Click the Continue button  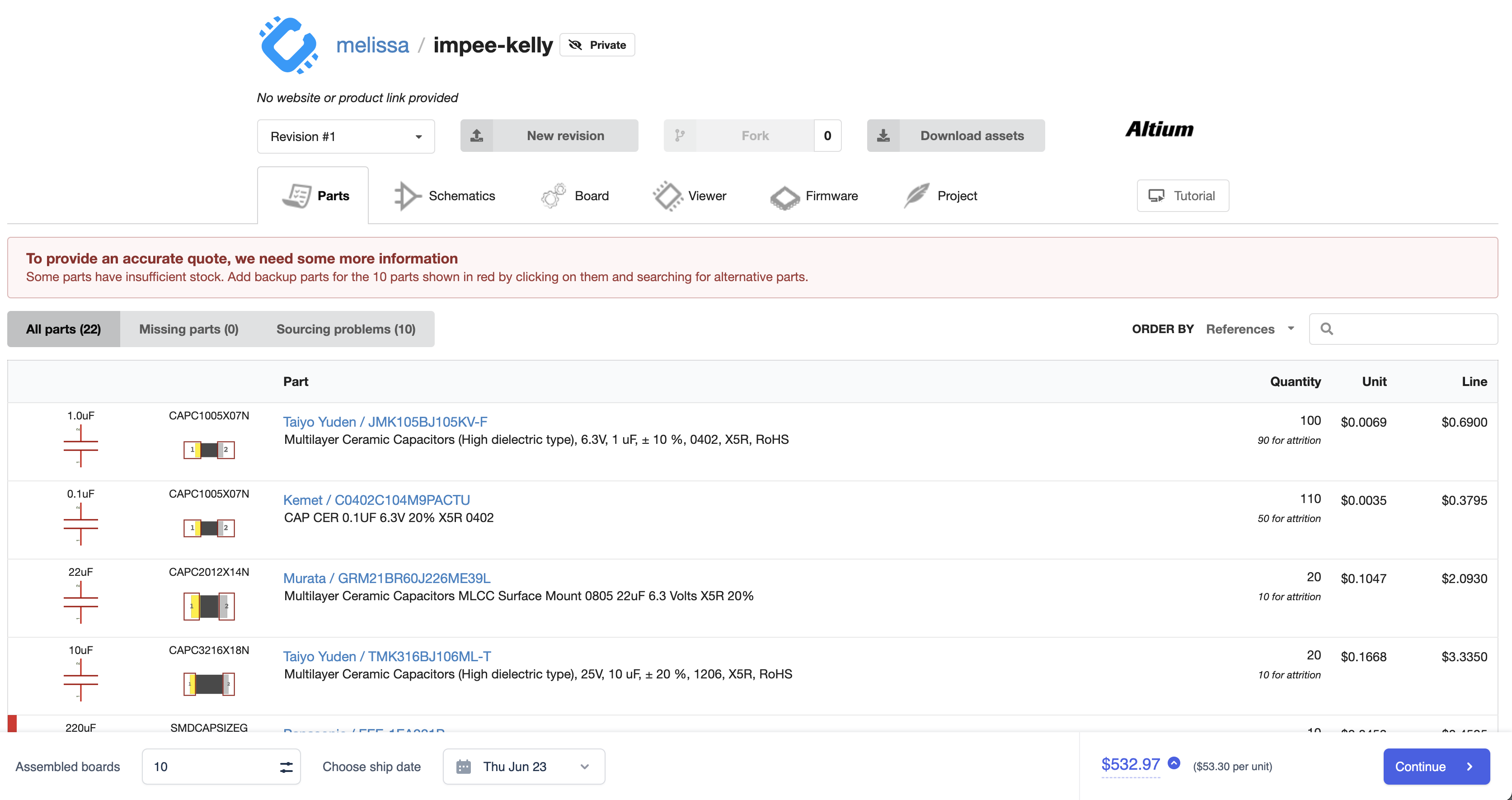pyautogui.click(x=1436, y=767)
